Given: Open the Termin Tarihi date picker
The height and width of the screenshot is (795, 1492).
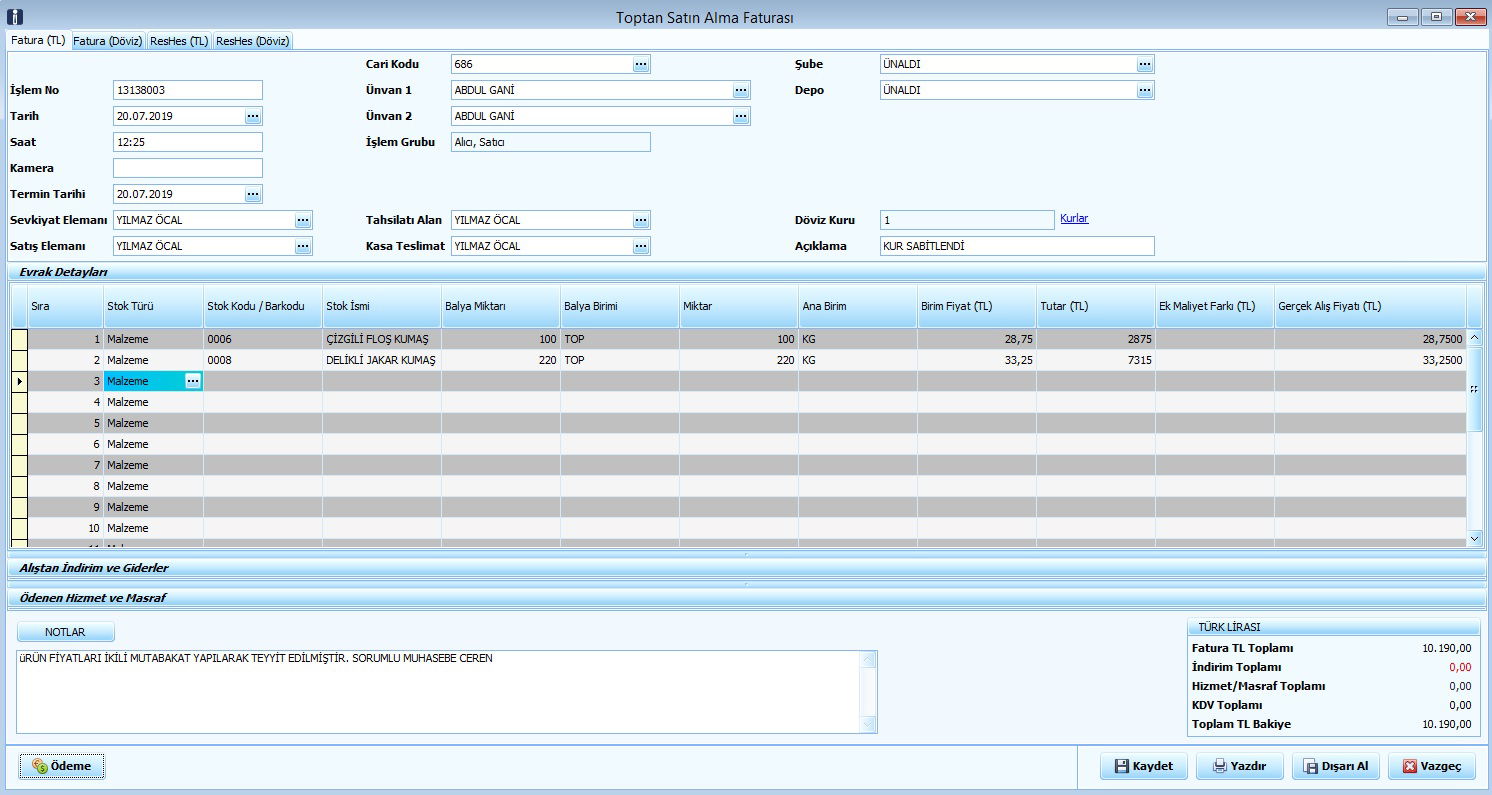Looking at the screenshot, I should [253, 194].
